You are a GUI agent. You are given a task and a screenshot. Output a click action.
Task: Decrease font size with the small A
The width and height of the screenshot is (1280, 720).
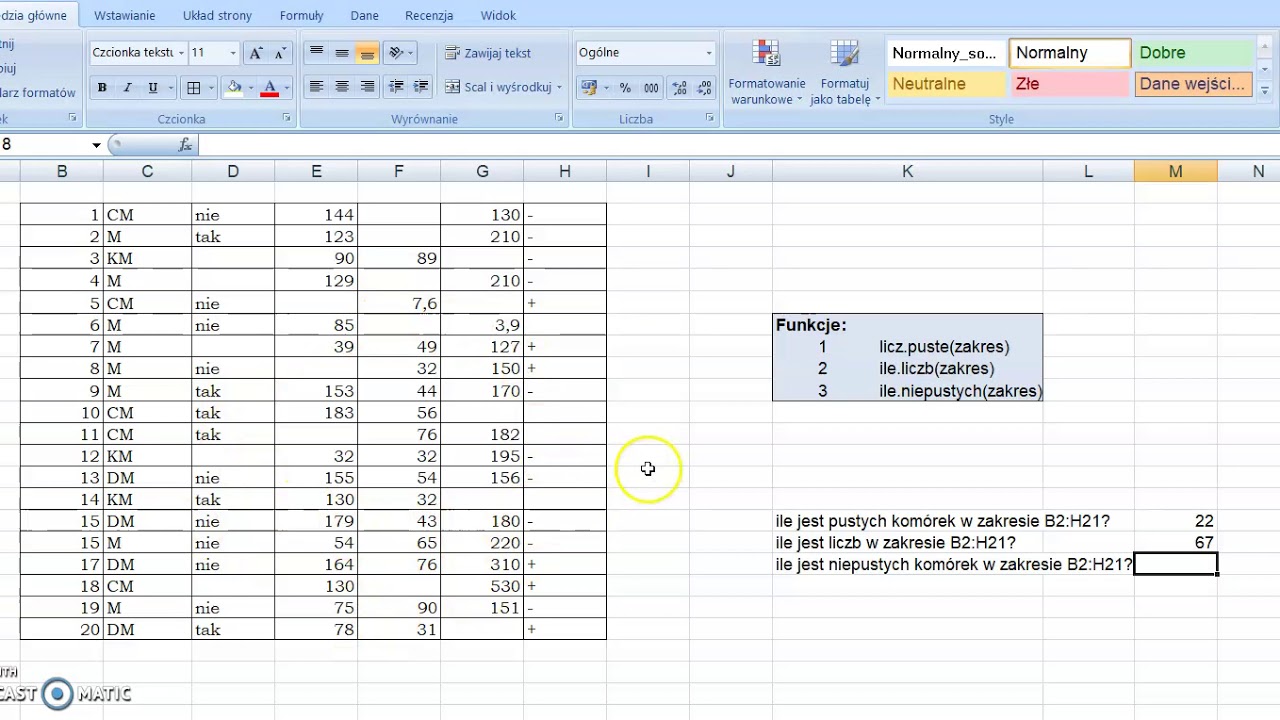point(279,53)
